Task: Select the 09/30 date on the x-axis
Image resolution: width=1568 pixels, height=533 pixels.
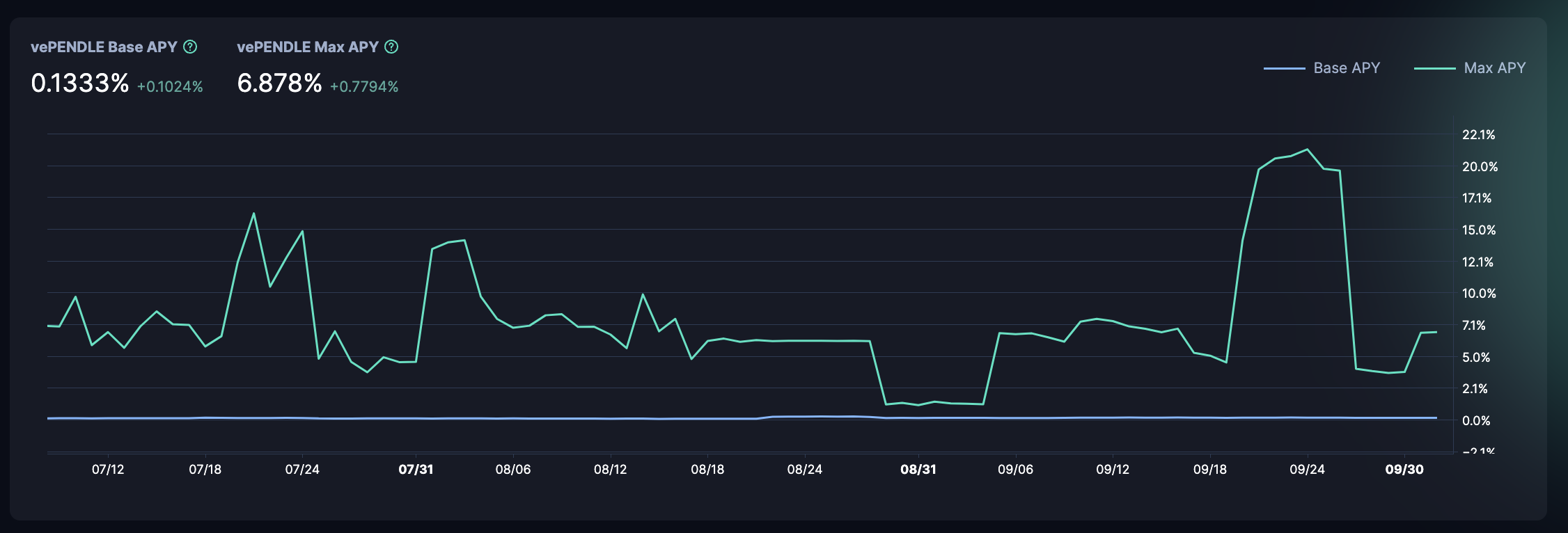Action: (x=1404, y=470)
